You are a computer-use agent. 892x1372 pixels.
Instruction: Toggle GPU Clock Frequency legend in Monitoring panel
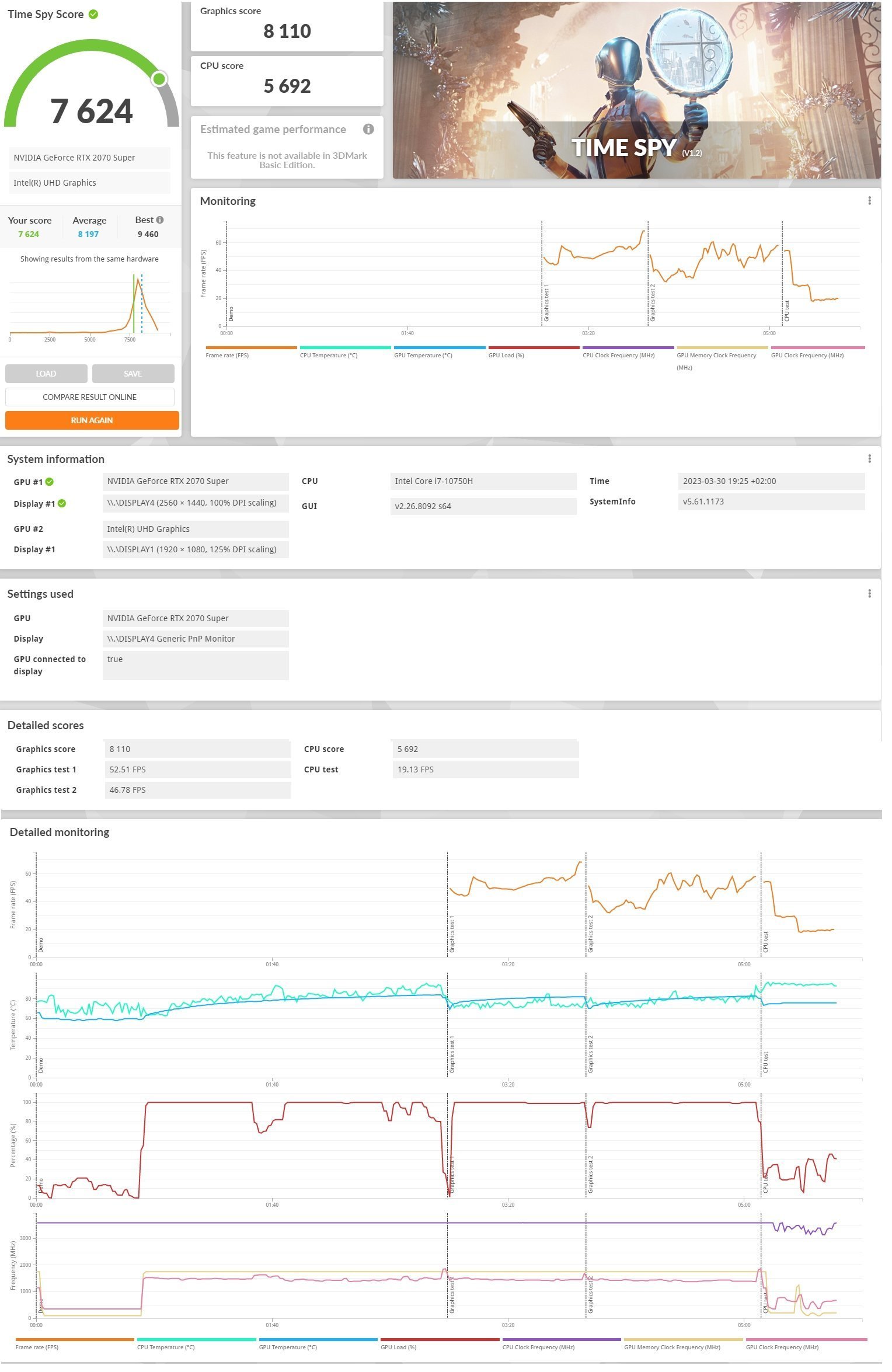coord(818,352)
